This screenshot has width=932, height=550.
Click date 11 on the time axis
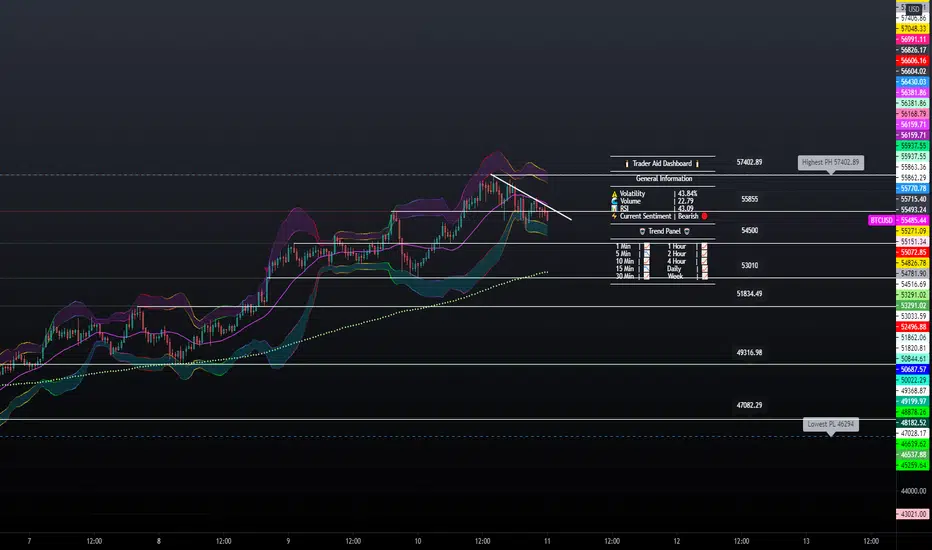click(547, 541)
